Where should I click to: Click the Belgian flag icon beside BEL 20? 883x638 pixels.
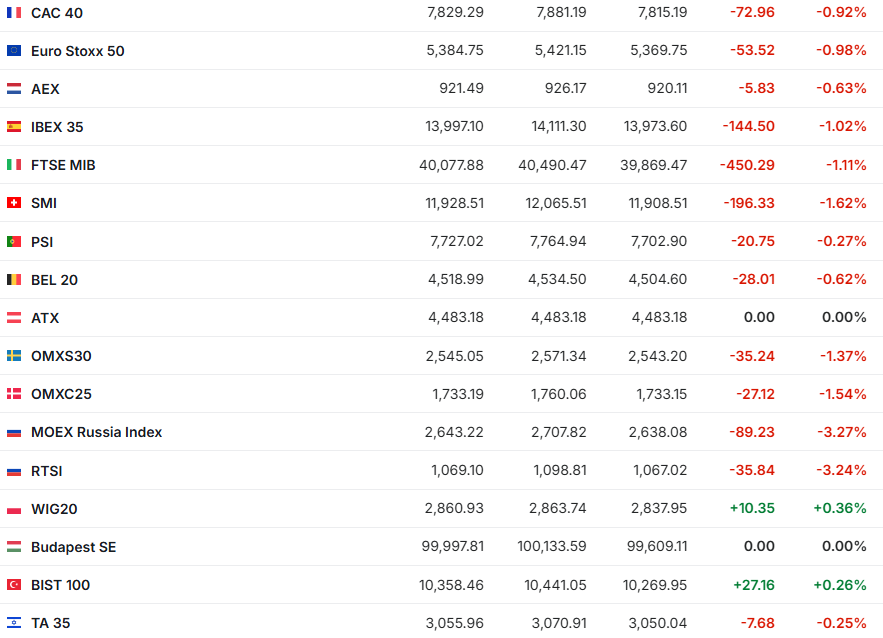[x=14, y=280]
